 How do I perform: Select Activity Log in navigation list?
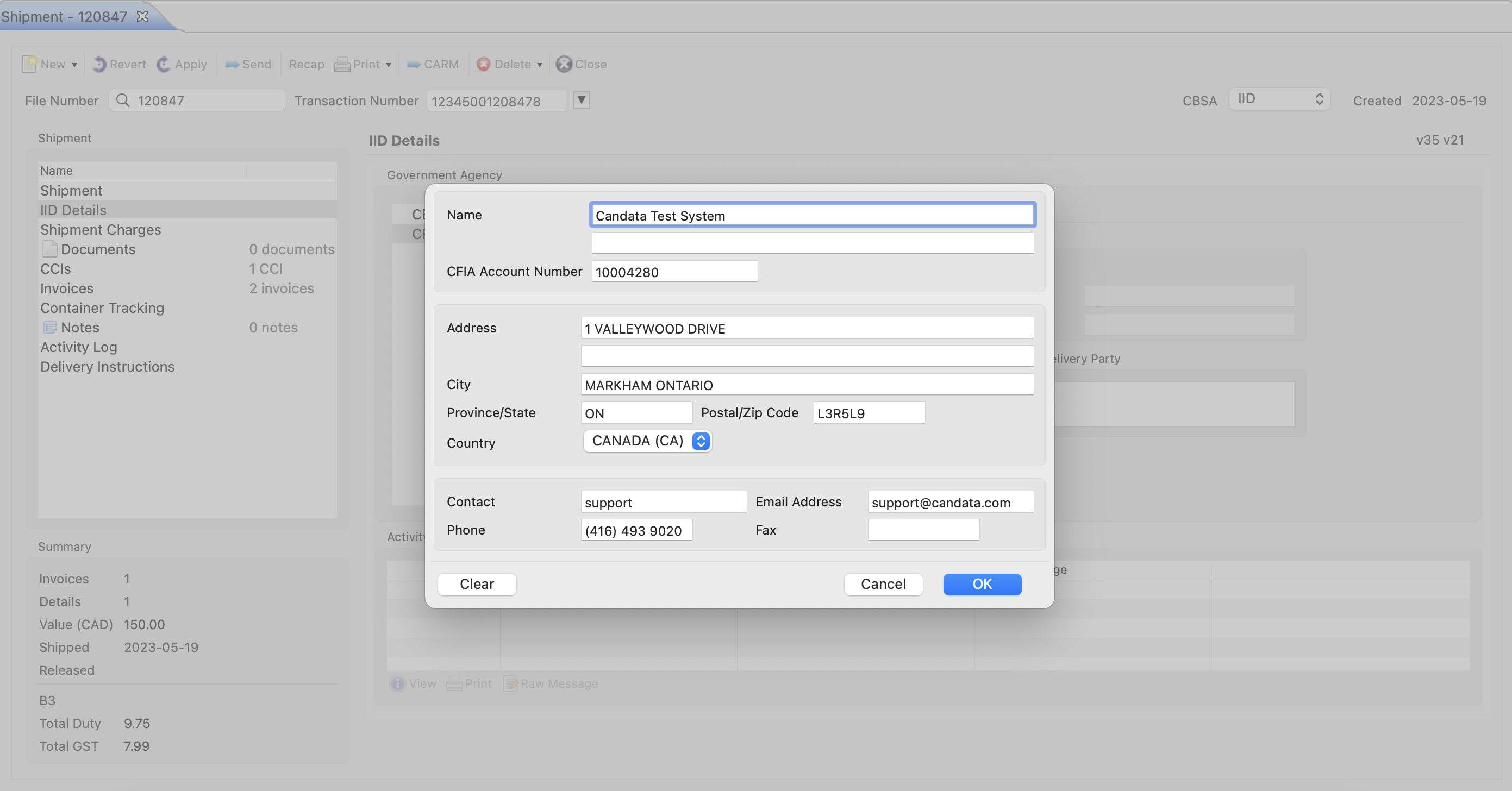pyautogui.click(x=188, y=347)
